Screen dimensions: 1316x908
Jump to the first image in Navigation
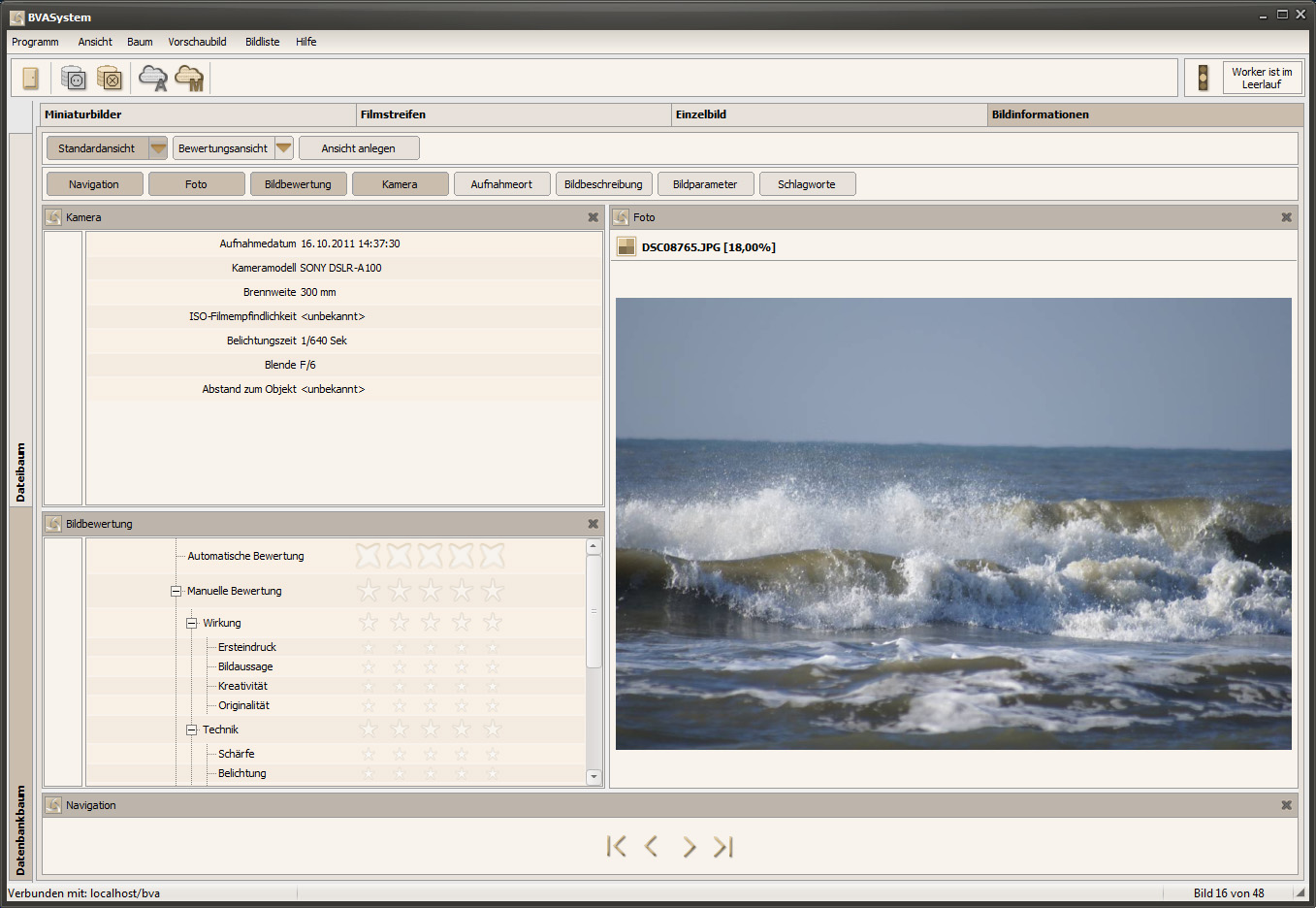pyautogui.click(x=616, y=847)
